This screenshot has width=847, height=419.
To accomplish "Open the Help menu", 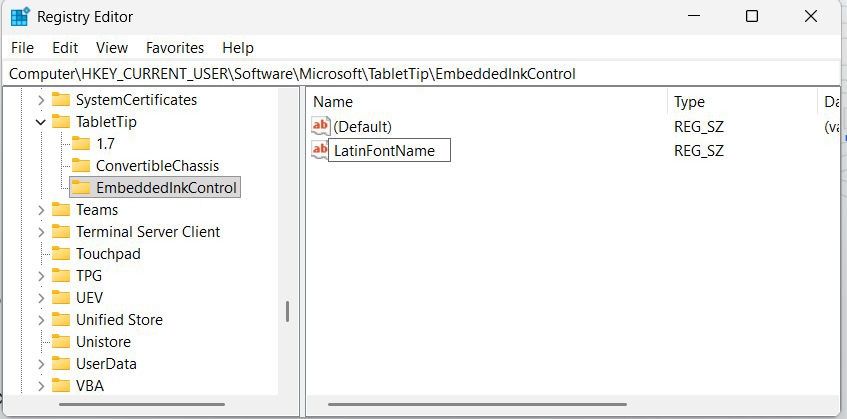I will point(238,48).
